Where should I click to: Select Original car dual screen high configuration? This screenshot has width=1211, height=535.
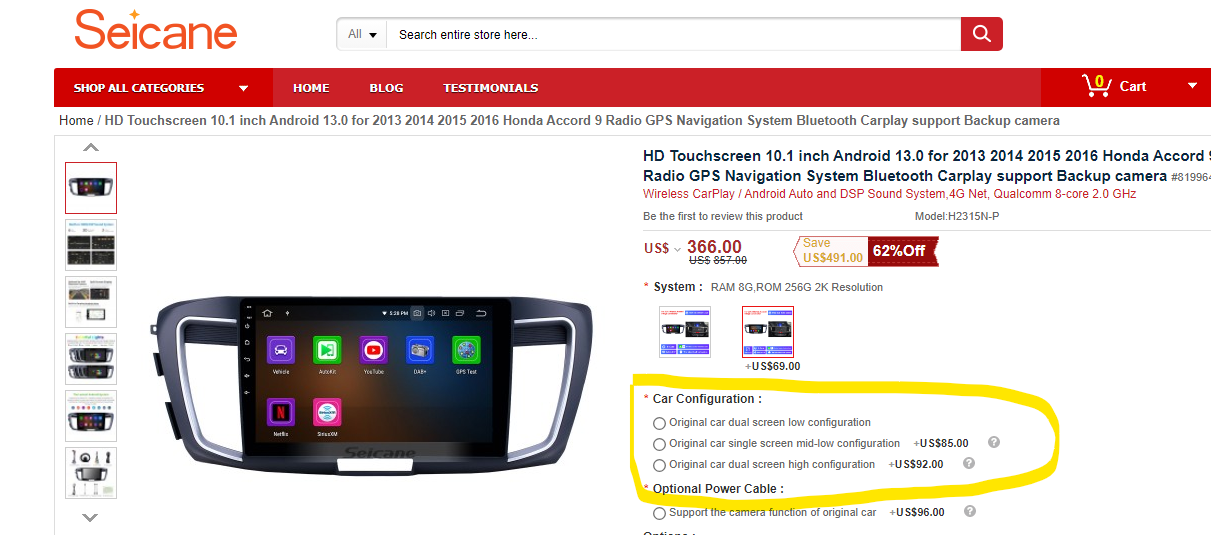(x=659, y=465)
